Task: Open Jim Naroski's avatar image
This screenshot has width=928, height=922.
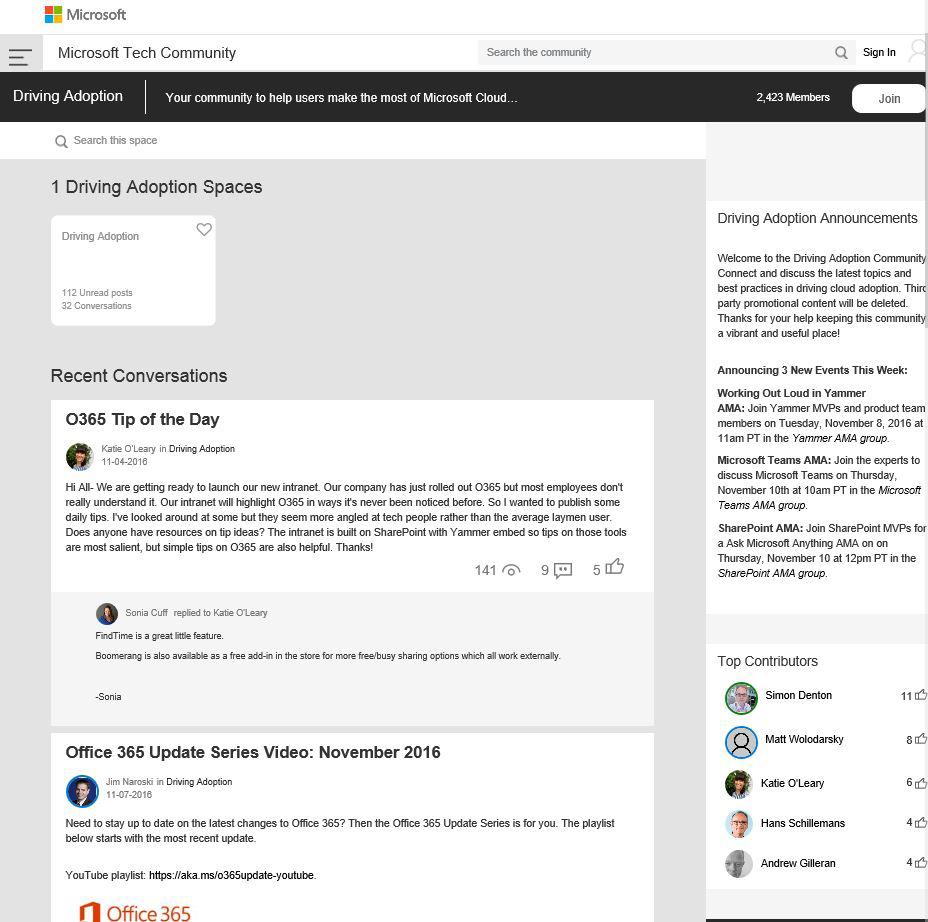Action: 82,791
